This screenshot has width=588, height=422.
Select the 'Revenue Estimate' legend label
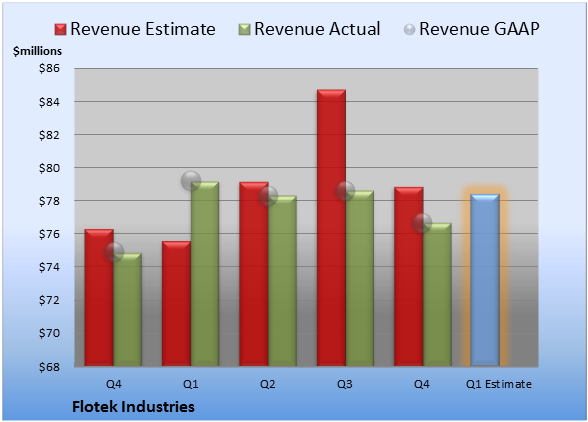[x=143, y=29]
